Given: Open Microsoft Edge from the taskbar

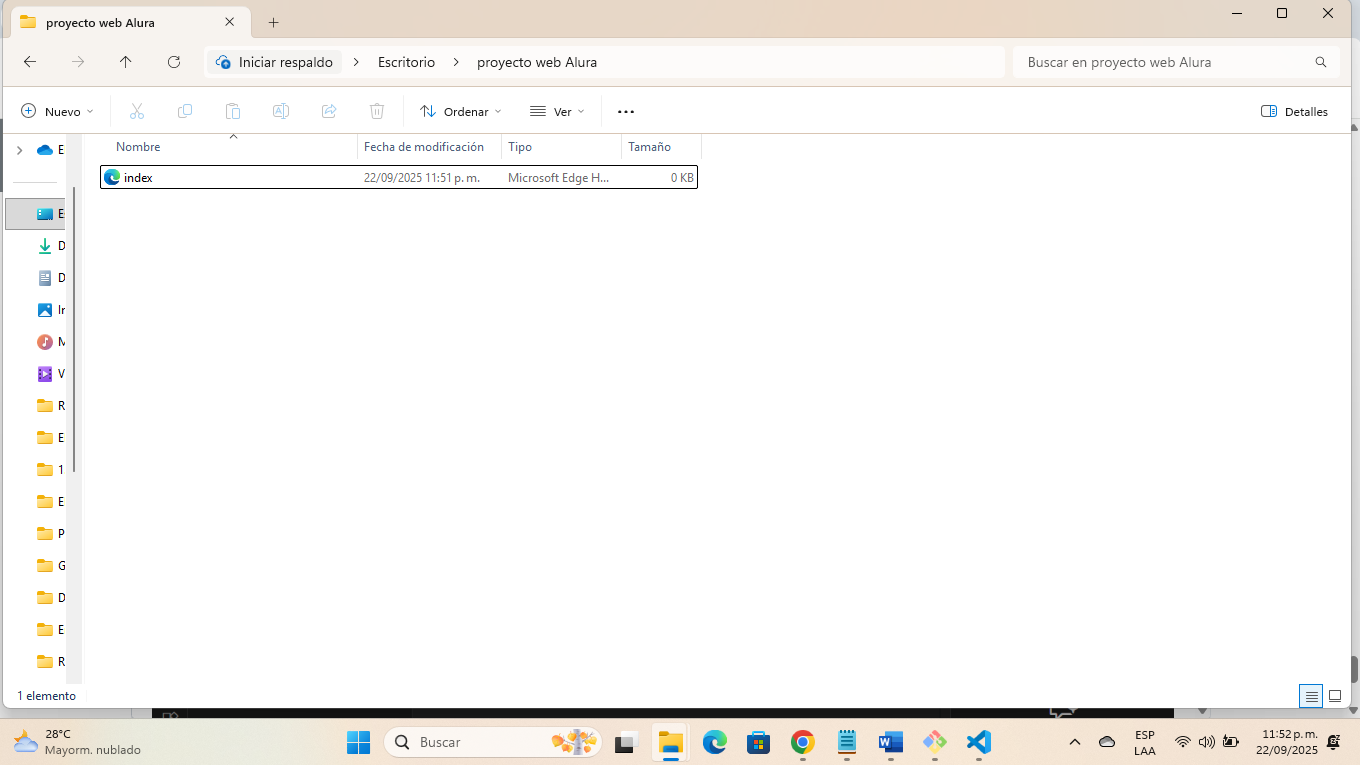Looking at the screenshot, I should (714, 742).
